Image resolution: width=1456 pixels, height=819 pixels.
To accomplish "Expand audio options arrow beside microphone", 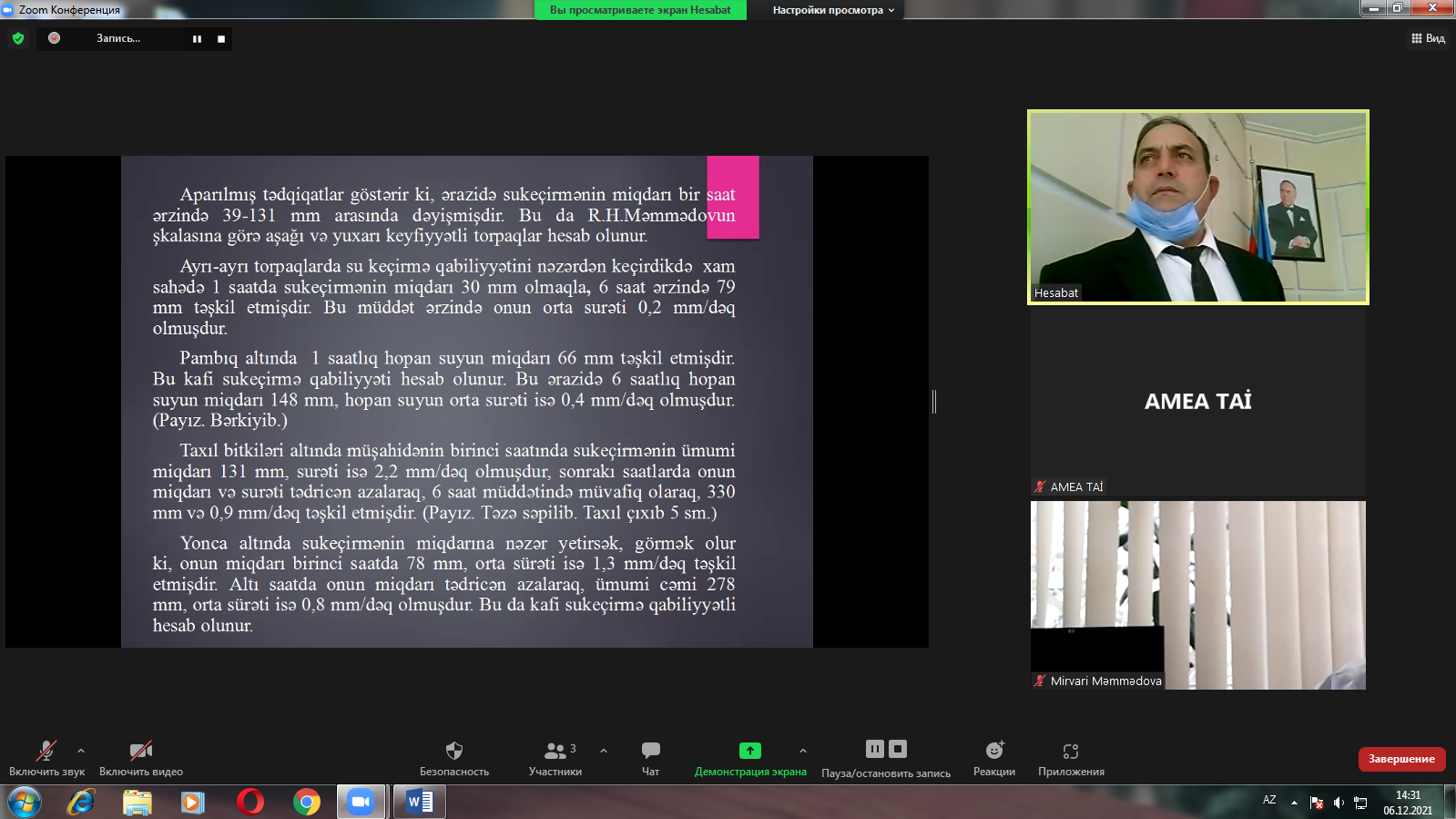I will [81, 751].
